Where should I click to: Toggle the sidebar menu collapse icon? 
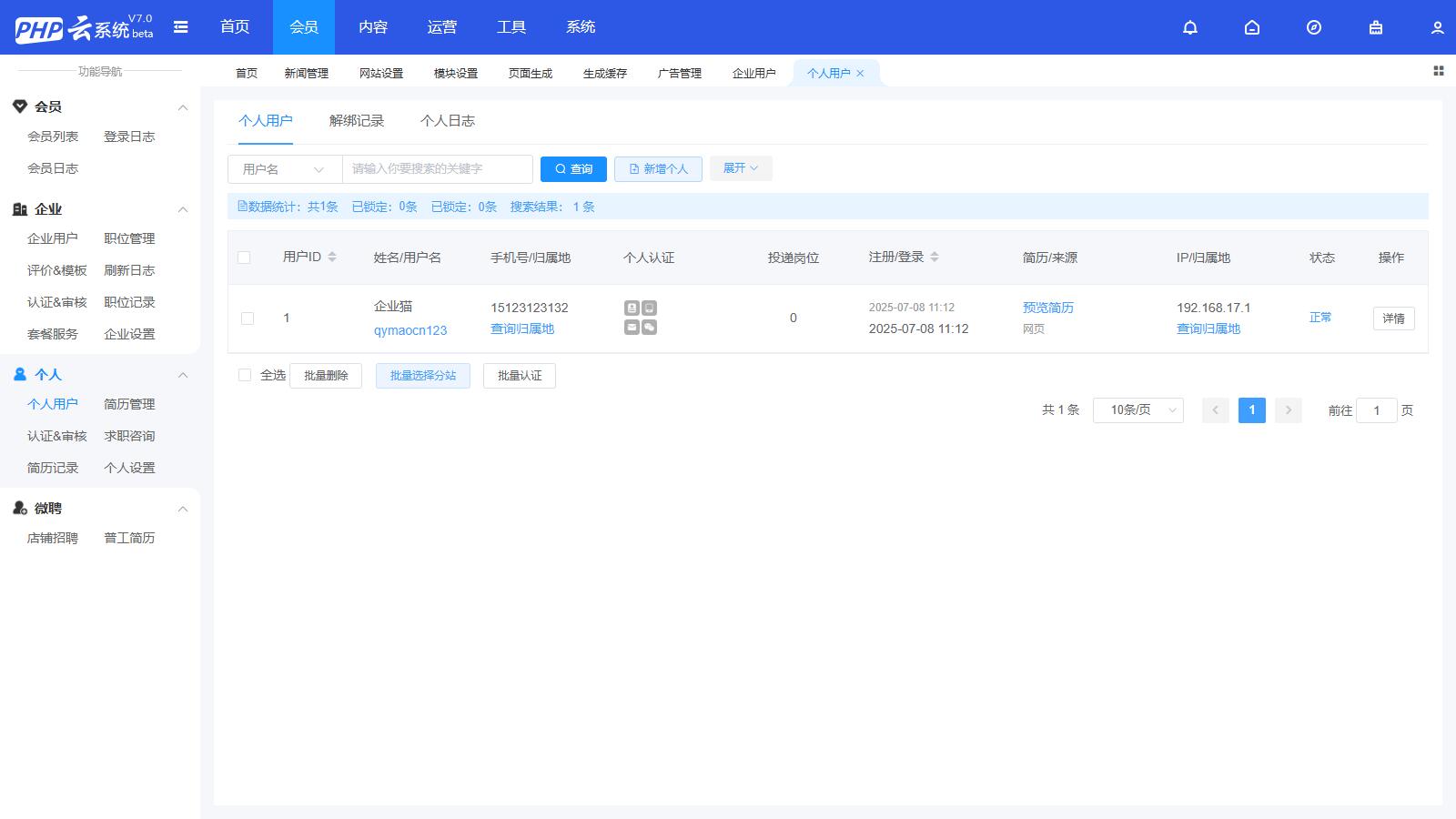[x=181, y=27]
